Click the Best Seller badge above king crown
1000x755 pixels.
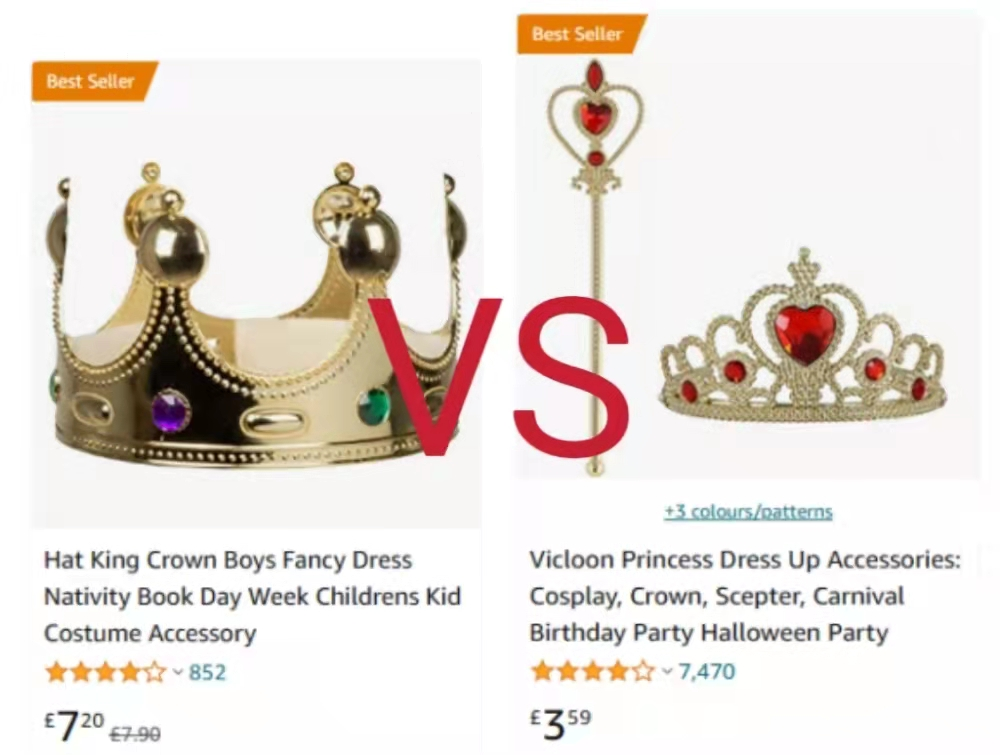pos(91,82)
